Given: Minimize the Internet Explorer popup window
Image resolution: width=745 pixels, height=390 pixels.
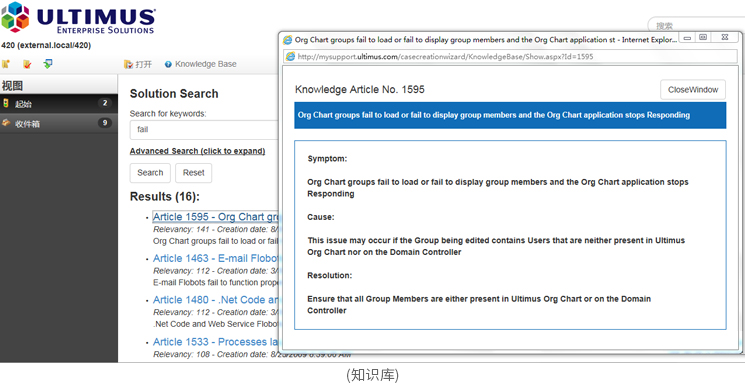Looking at the screenshot, I should click(687, 38).
